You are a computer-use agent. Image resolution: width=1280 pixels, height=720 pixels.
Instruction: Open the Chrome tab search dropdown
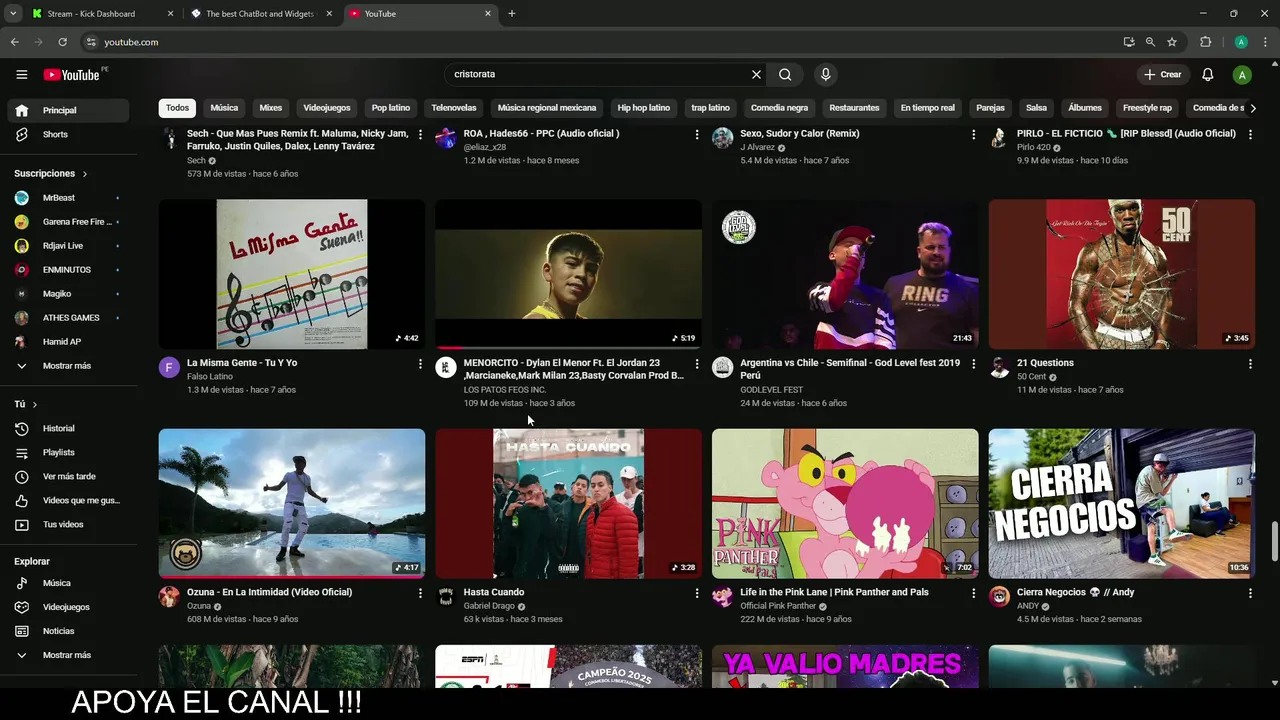click(x=13, y=13)
